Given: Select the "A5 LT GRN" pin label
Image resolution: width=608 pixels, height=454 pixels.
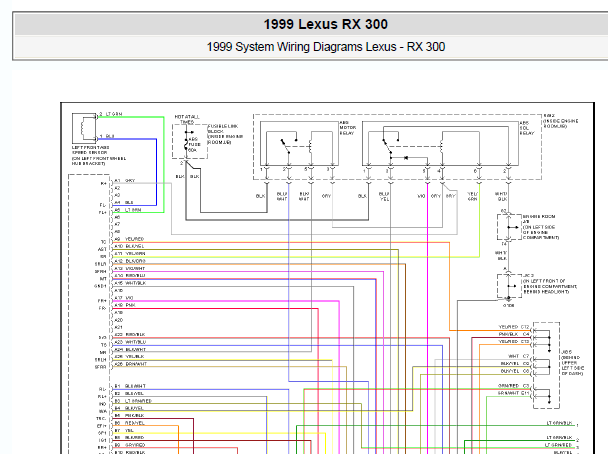Looking at the screenshot, I should (127, 210).
